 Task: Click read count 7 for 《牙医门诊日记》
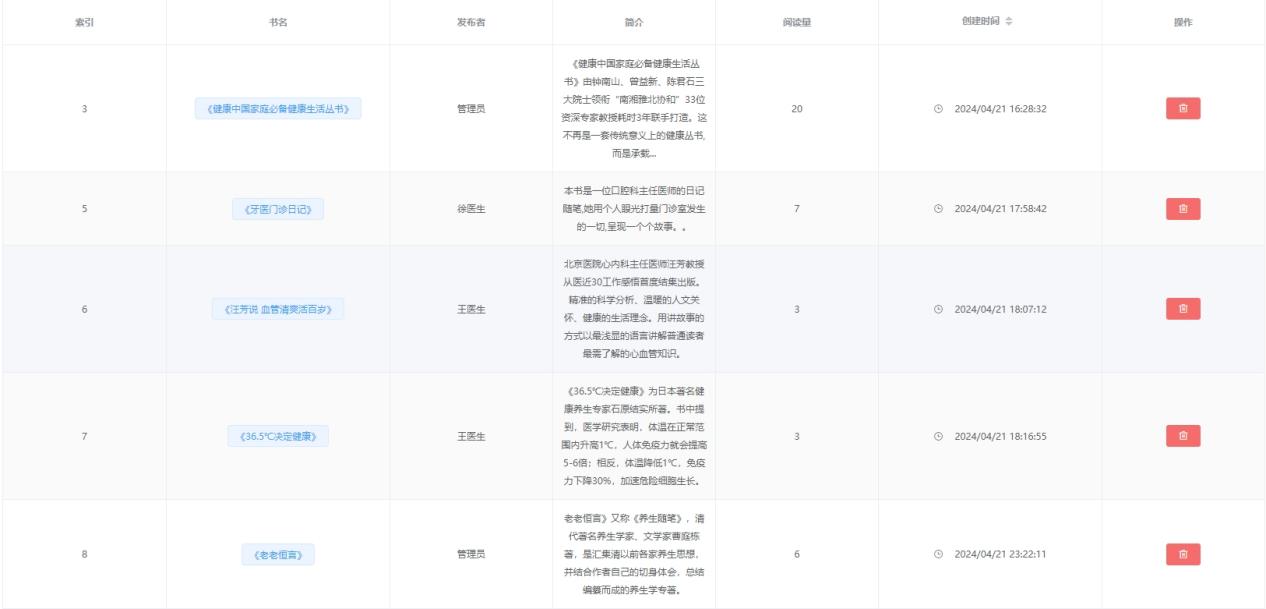(796, 209)
